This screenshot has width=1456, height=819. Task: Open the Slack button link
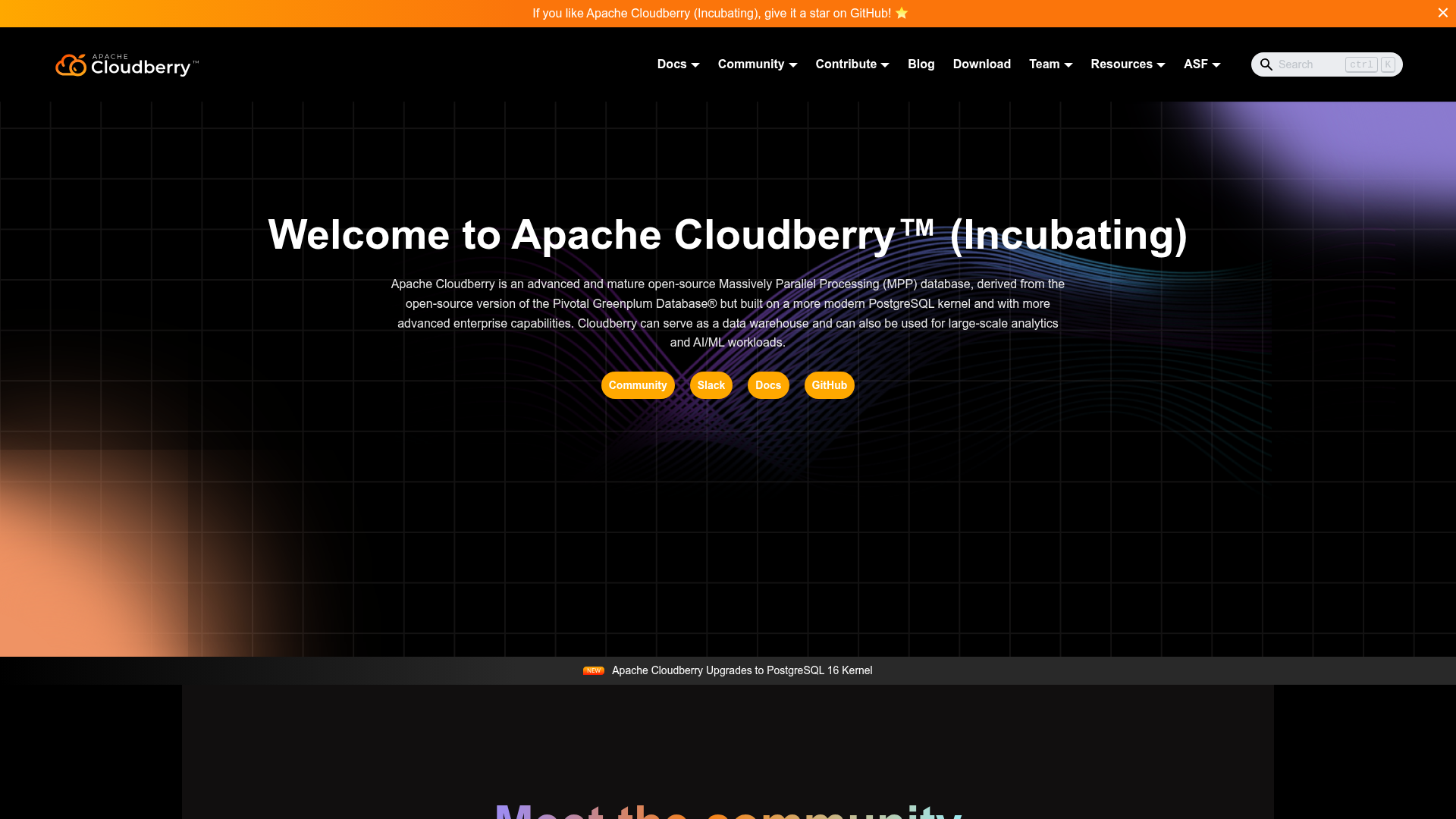pyautogui.click(x=711, y=385)
